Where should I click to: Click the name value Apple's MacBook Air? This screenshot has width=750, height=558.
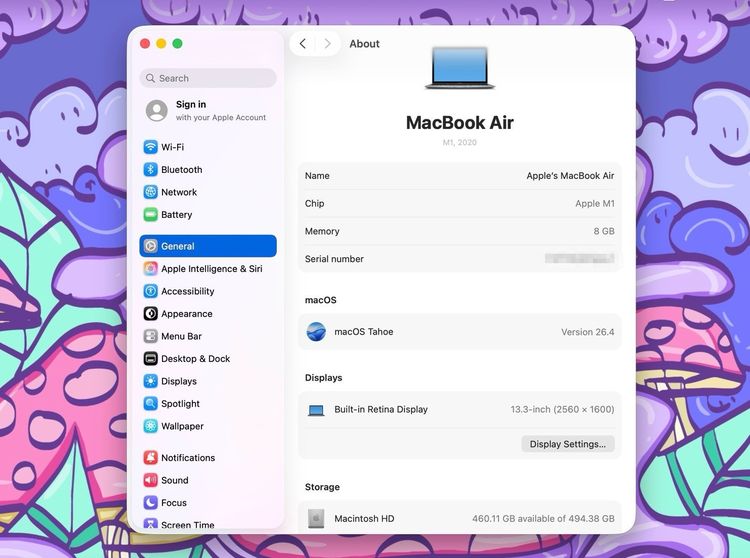(x=570, y=175)
